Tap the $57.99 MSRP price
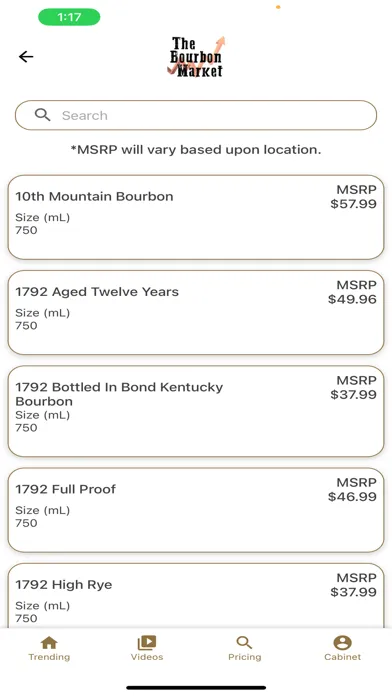392x696 pixels. coord(353,204)
